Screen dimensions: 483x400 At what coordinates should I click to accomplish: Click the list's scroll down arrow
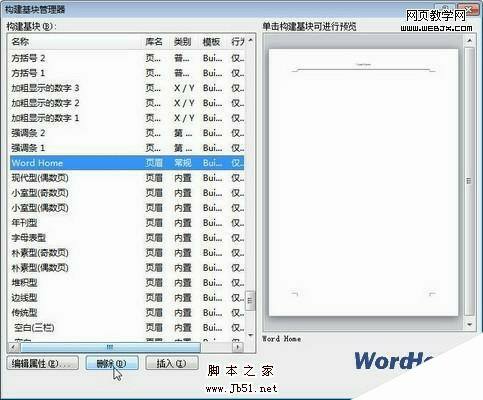click(x=250, y=335)
